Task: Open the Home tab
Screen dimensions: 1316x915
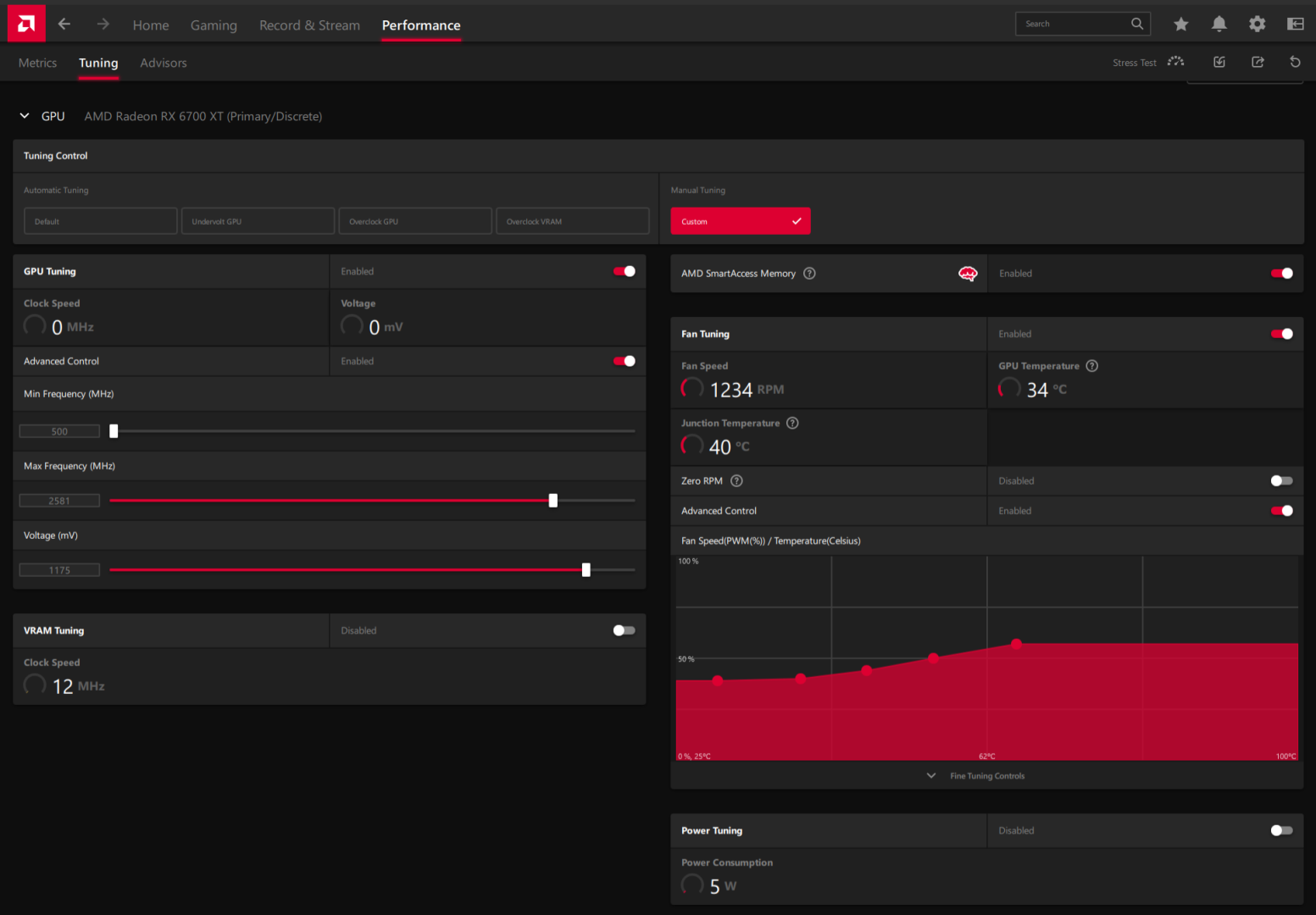Action: (151, 25)
